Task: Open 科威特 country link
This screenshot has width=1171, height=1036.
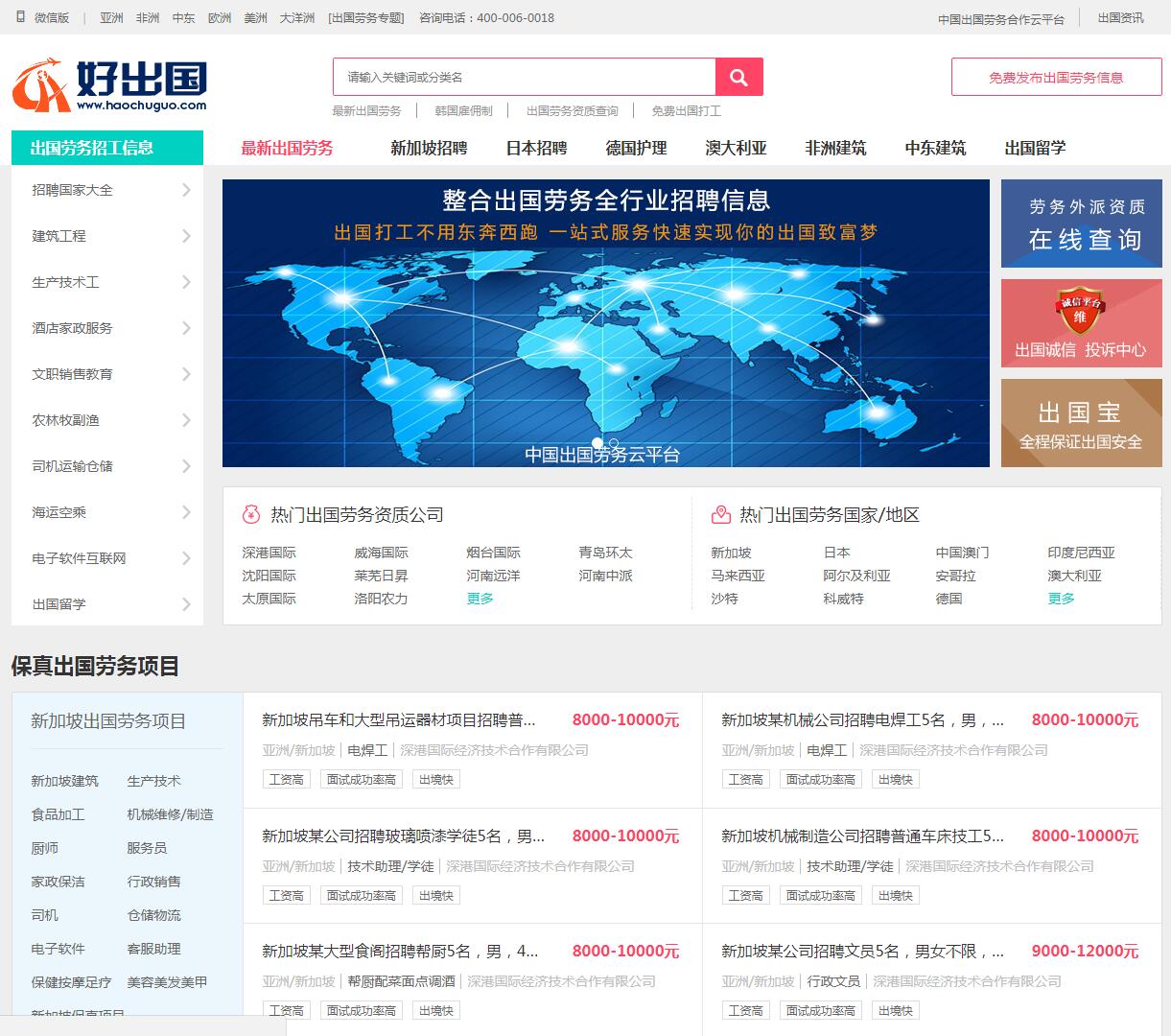Action: point(843,599)
